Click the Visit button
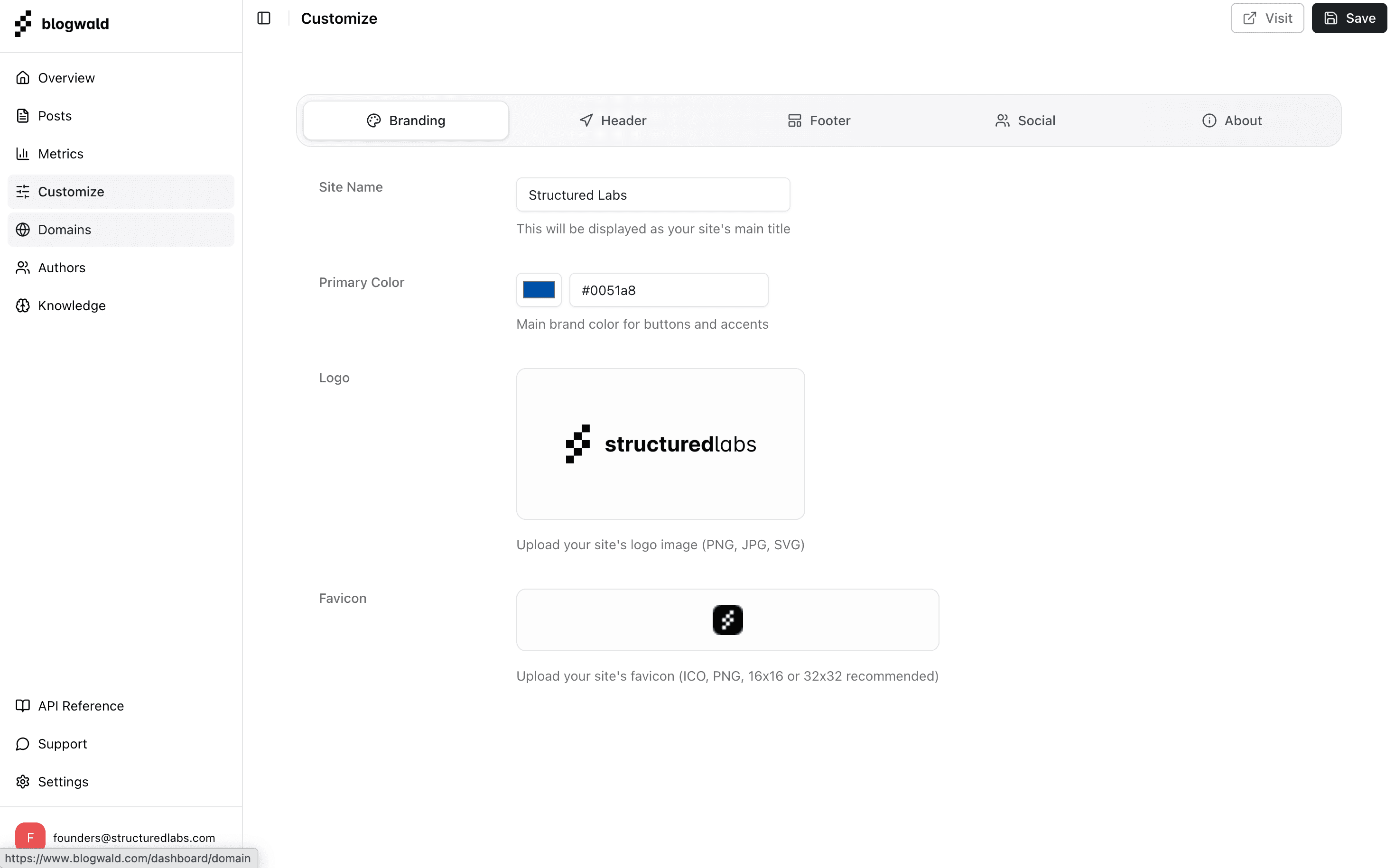The height and width of the screenshot is (868, 1395). tap(1267, 18)
